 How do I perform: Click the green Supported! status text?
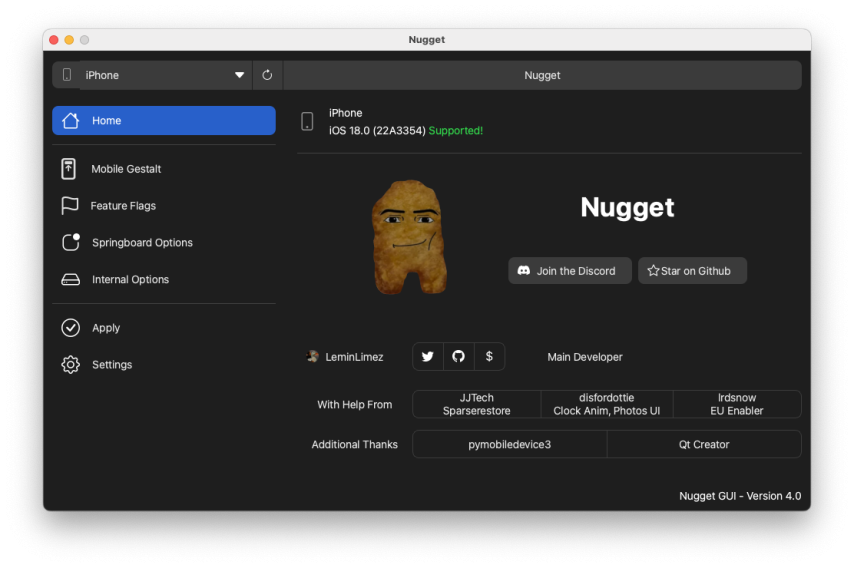[456, 131]
